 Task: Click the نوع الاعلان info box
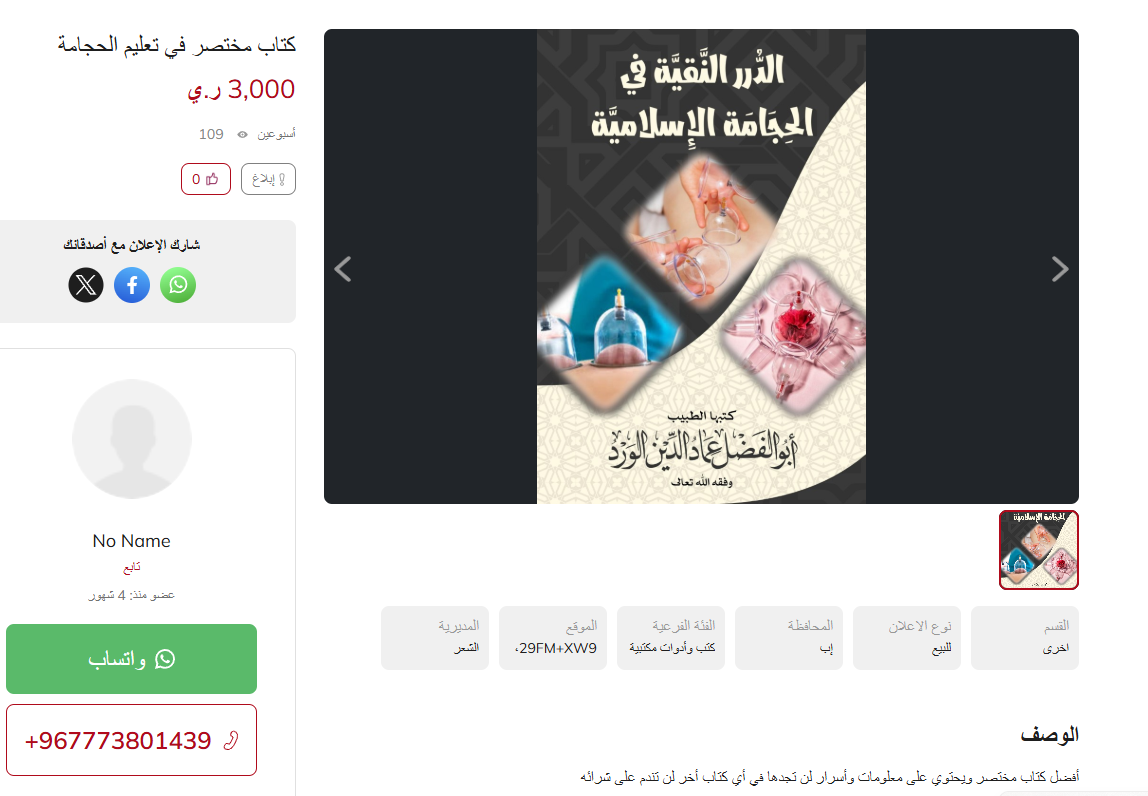[x=906, y=638]
